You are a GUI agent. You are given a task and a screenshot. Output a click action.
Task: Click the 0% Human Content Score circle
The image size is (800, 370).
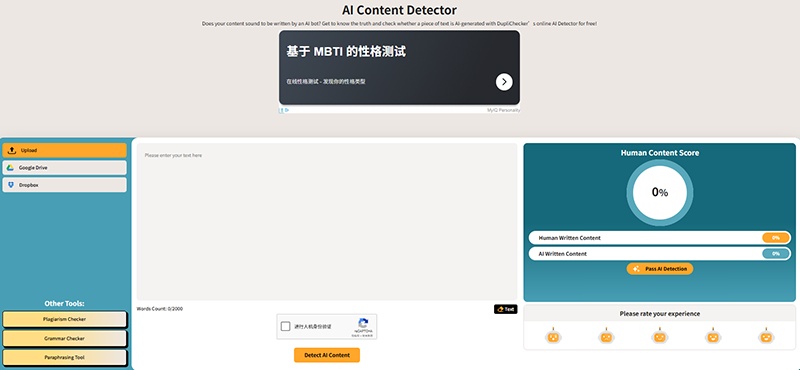660,192
